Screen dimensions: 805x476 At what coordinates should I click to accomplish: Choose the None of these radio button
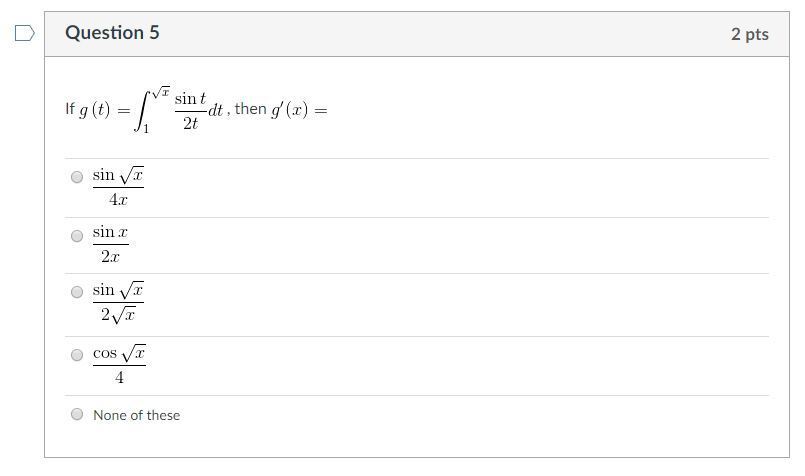(77, 414)
